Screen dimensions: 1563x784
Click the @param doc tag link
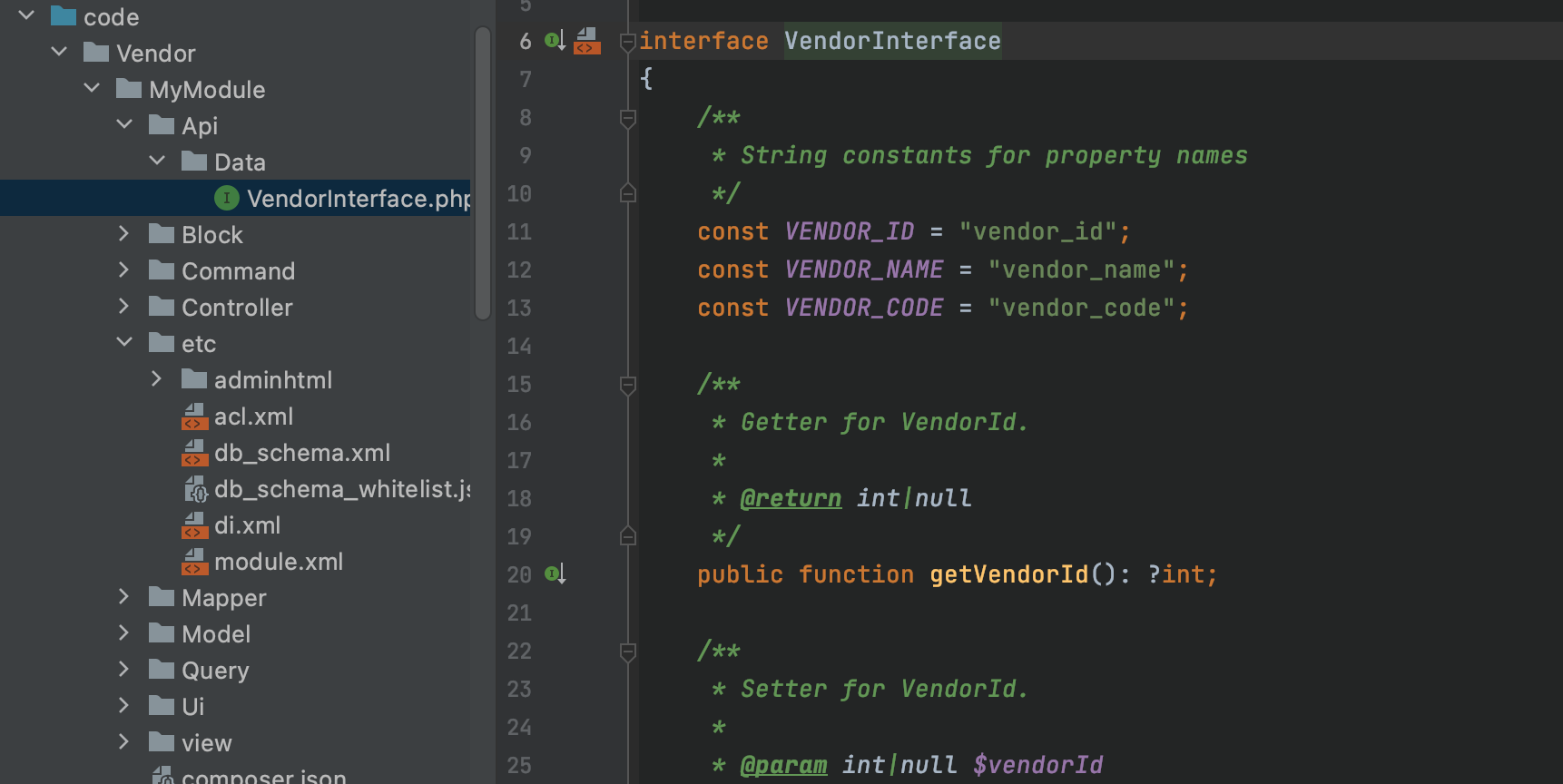pos(783,765)
